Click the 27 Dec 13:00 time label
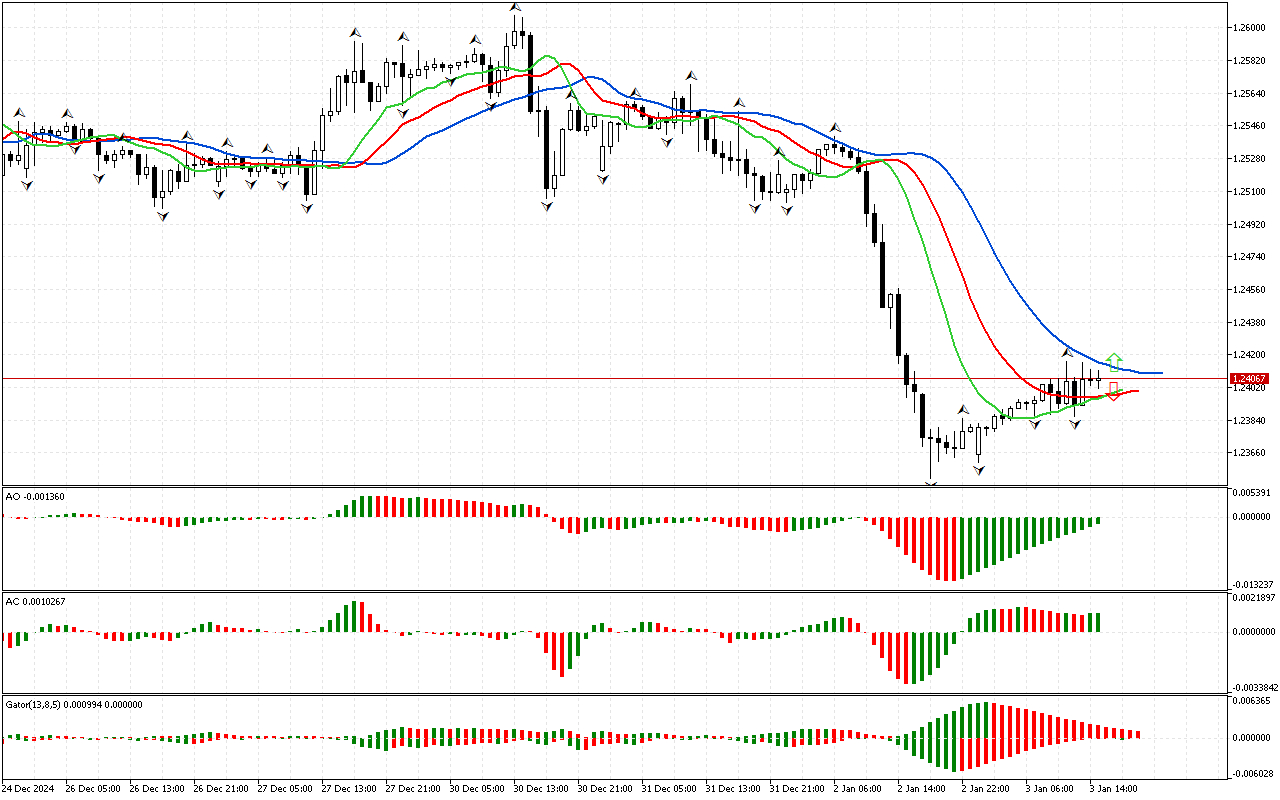 (349, 789)
